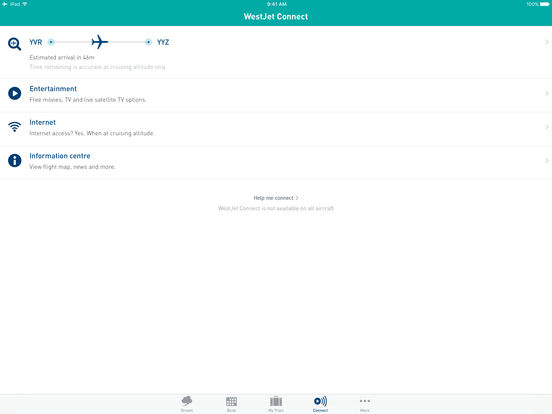Click 'WestJet Connect is not available' notice
The image size is (552, 414).
[x=276, y=208]
